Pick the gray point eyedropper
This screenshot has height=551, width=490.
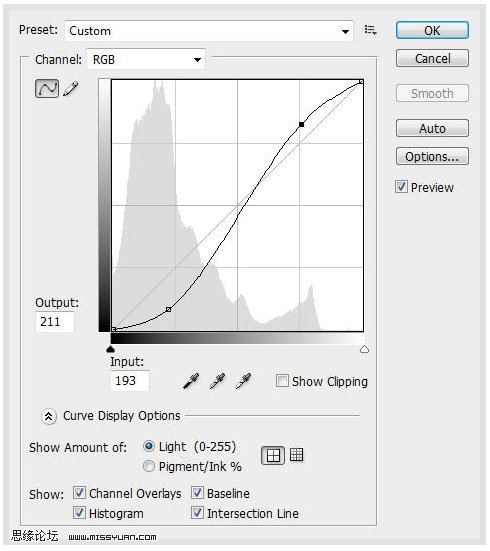[x=217, y=381]
